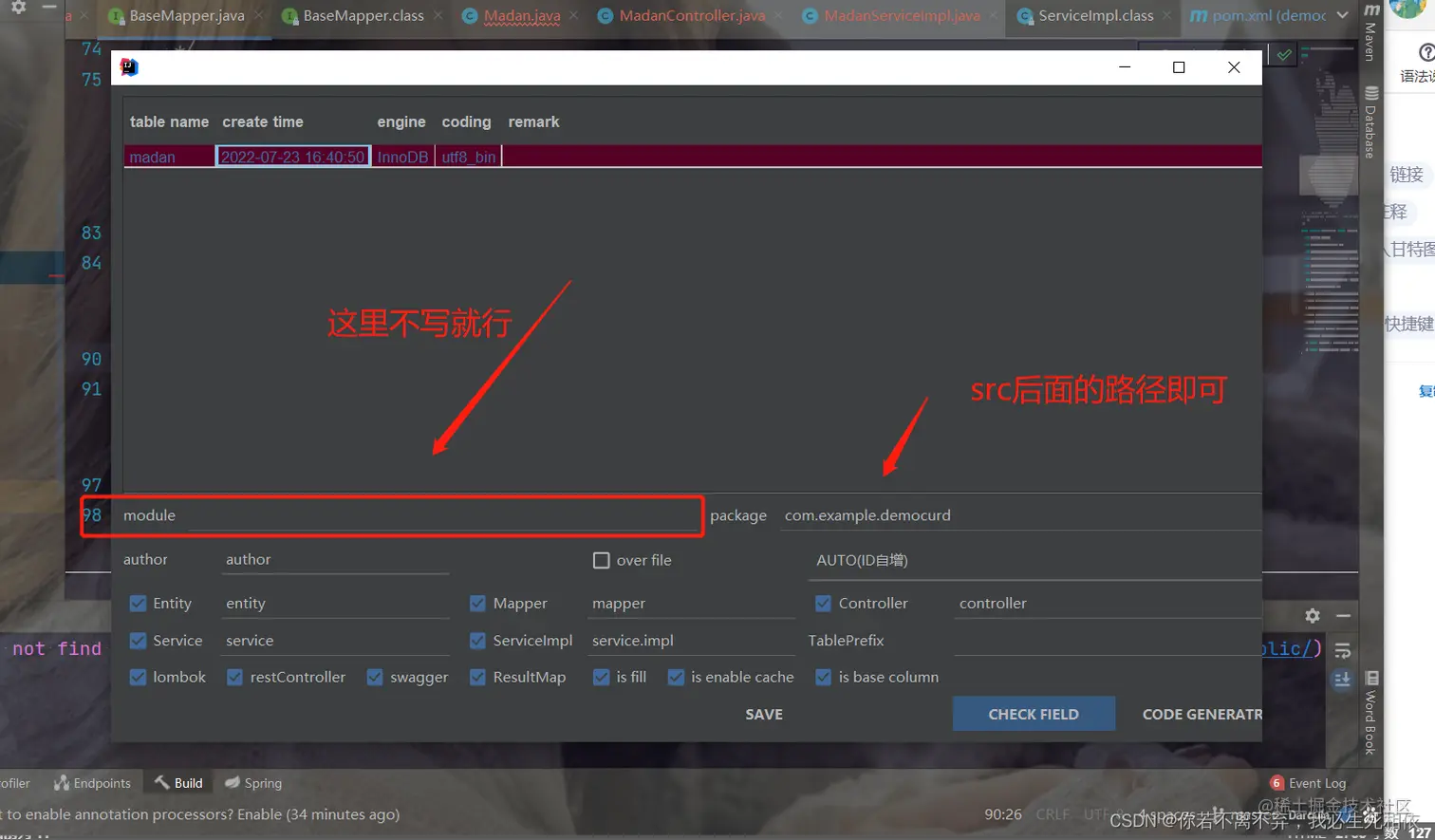Focus the module input field
The image size is (1435, 840).
[443, 515]
